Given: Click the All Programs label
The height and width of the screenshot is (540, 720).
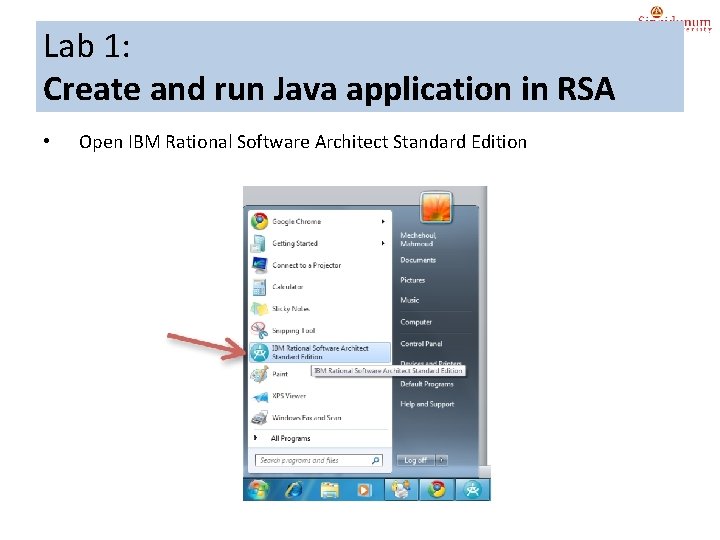Looking at the screenshot, I should point(290,439).
